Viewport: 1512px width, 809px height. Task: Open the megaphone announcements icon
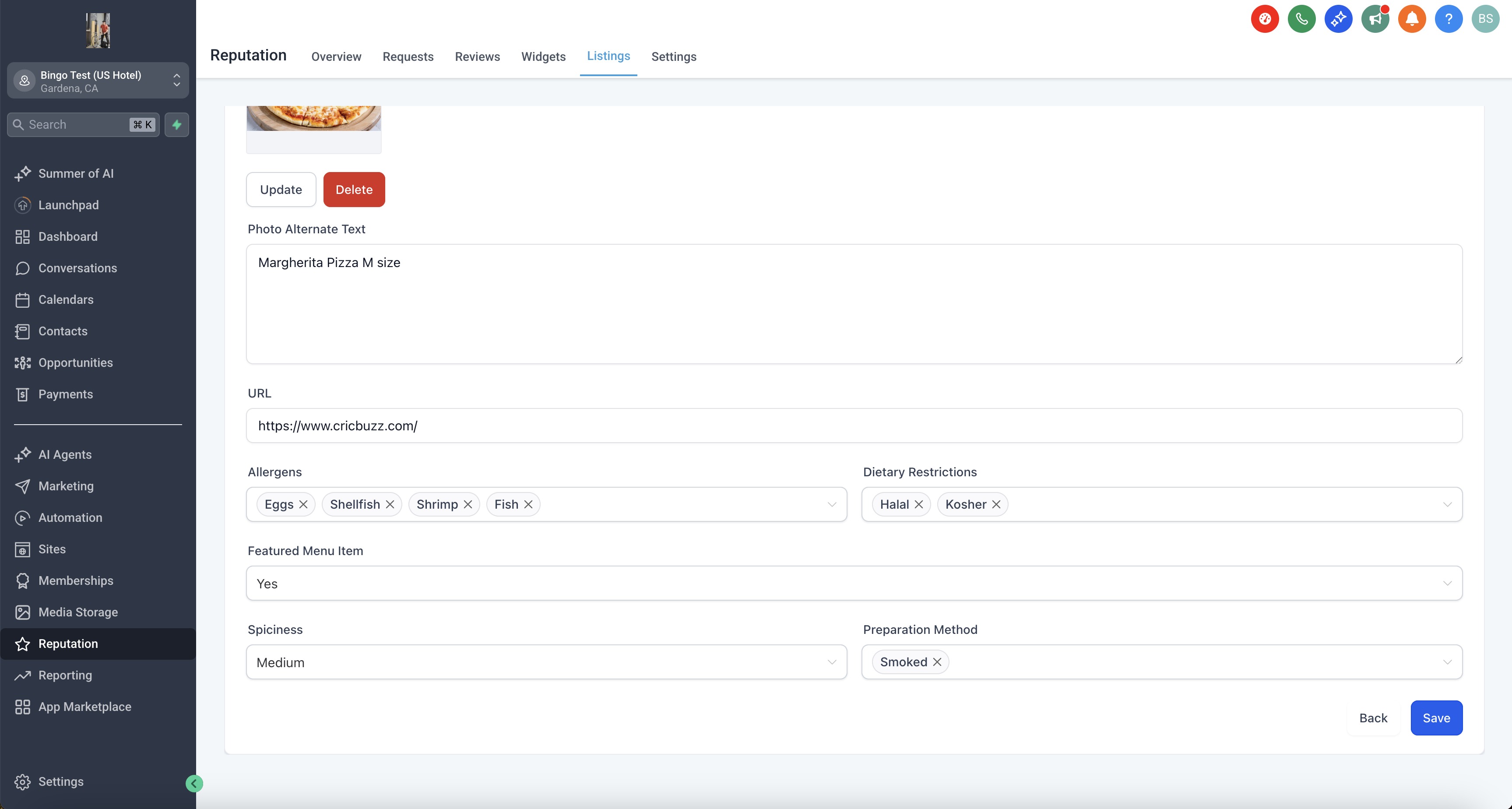click(1375, 19)
